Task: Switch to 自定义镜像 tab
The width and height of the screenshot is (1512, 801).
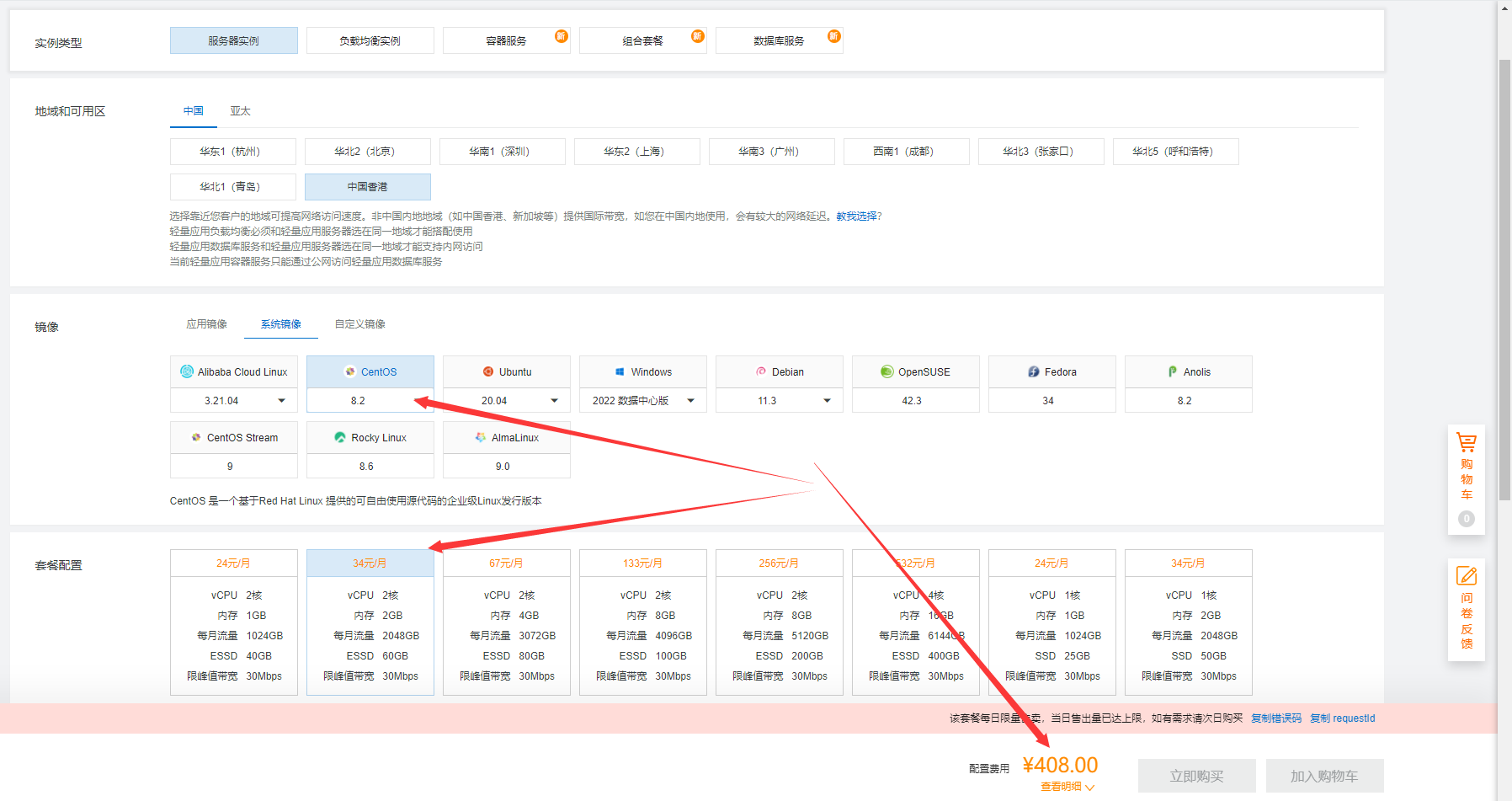Action: (360, 324)
